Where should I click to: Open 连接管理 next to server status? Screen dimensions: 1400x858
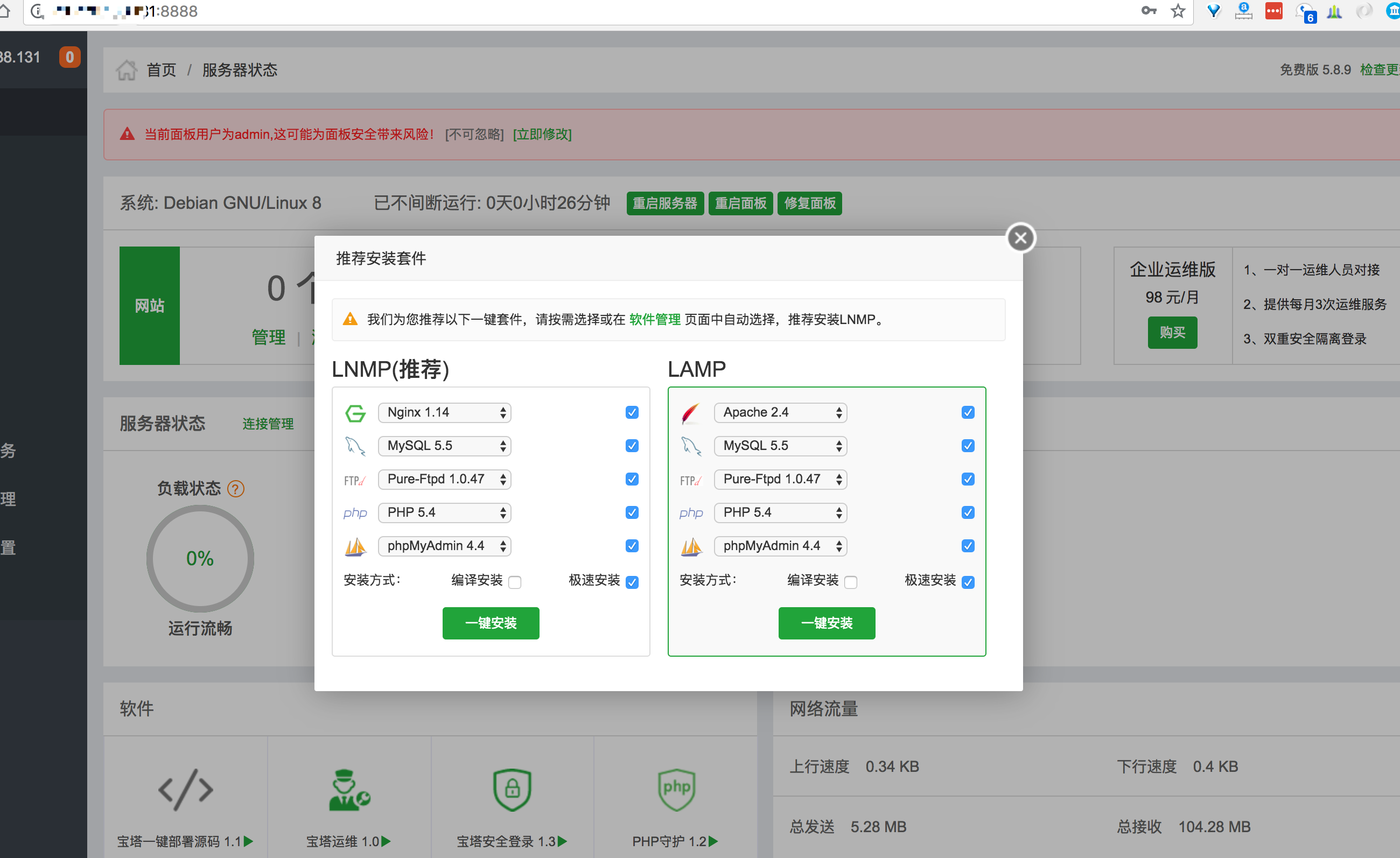[268, 424]
